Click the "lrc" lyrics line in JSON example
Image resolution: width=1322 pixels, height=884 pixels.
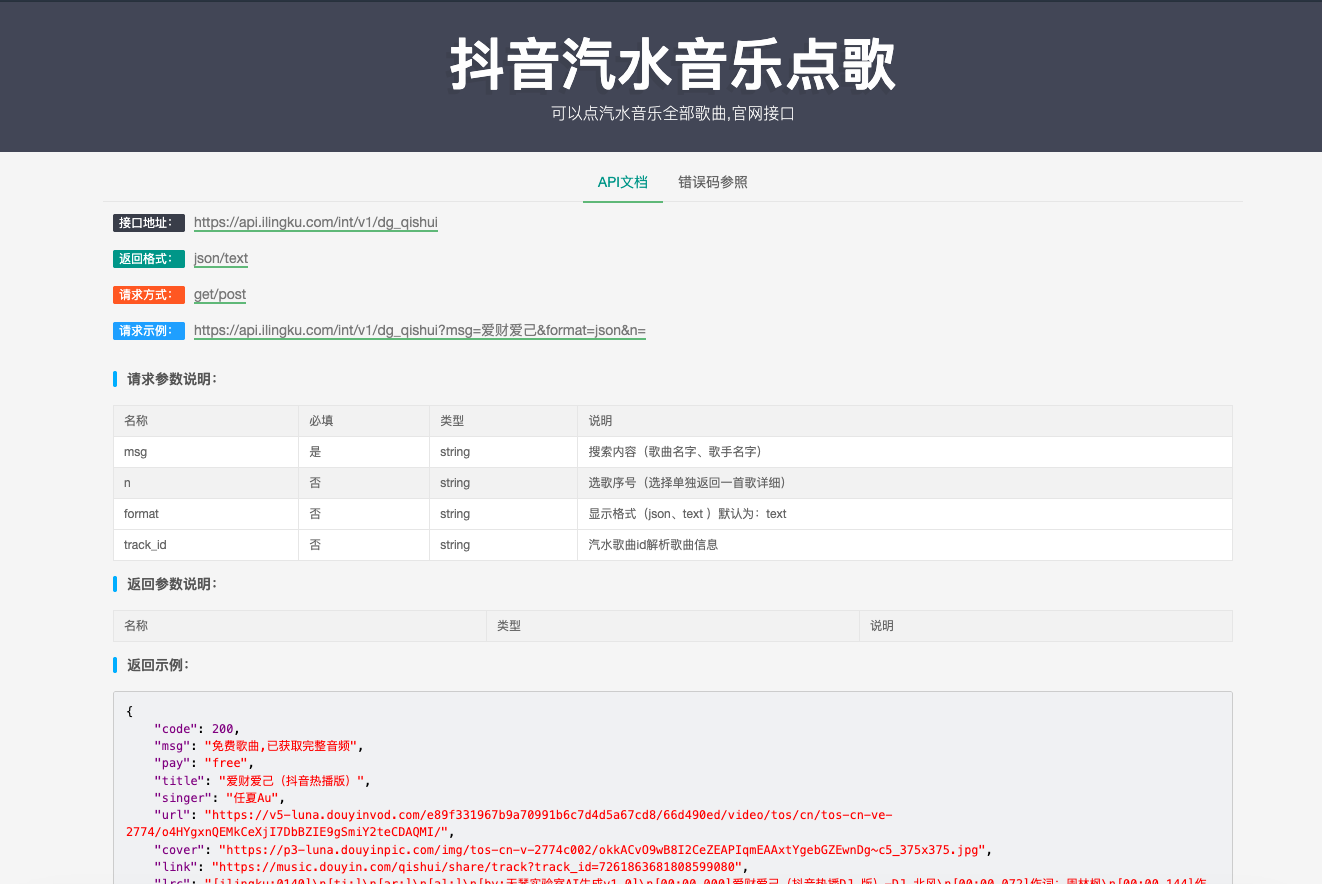tap(681, 881)
